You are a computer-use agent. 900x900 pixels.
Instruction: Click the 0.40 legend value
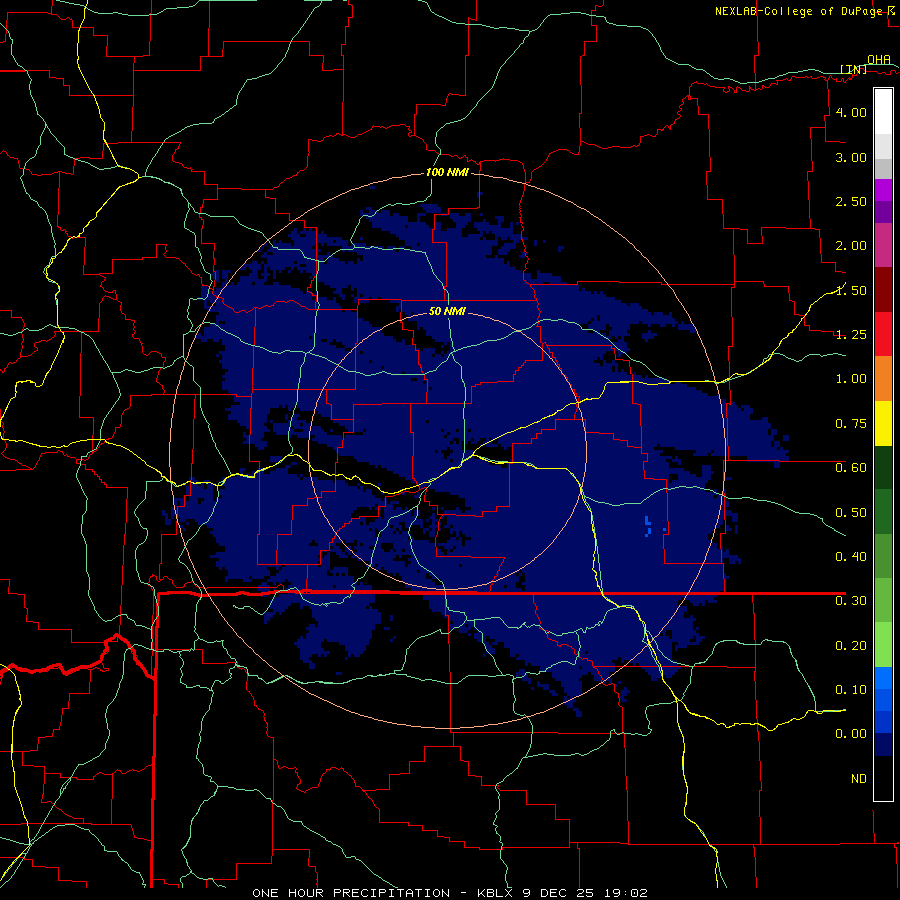(851, 557)
